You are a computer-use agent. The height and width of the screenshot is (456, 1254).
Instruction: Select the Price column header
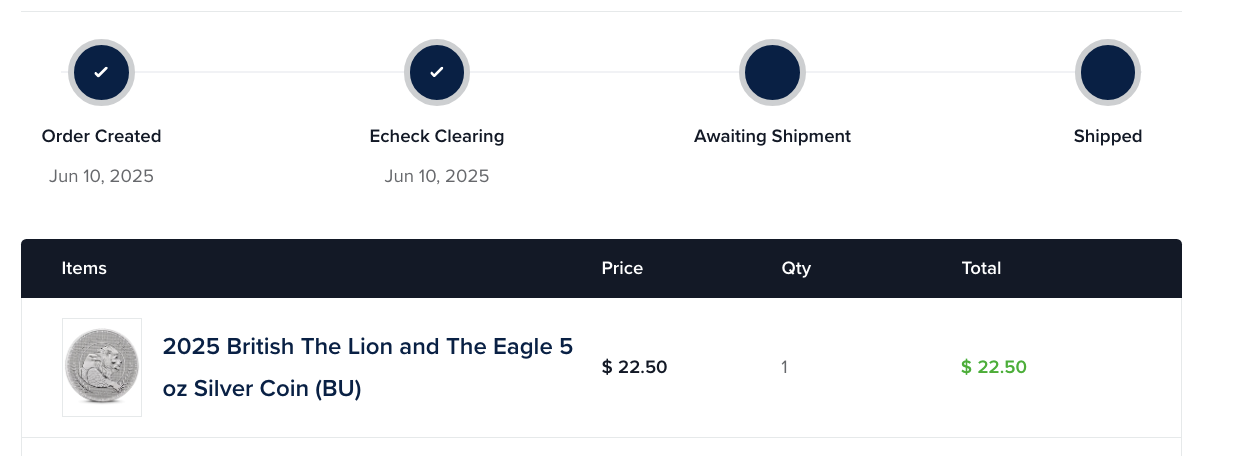click(622, 268)
